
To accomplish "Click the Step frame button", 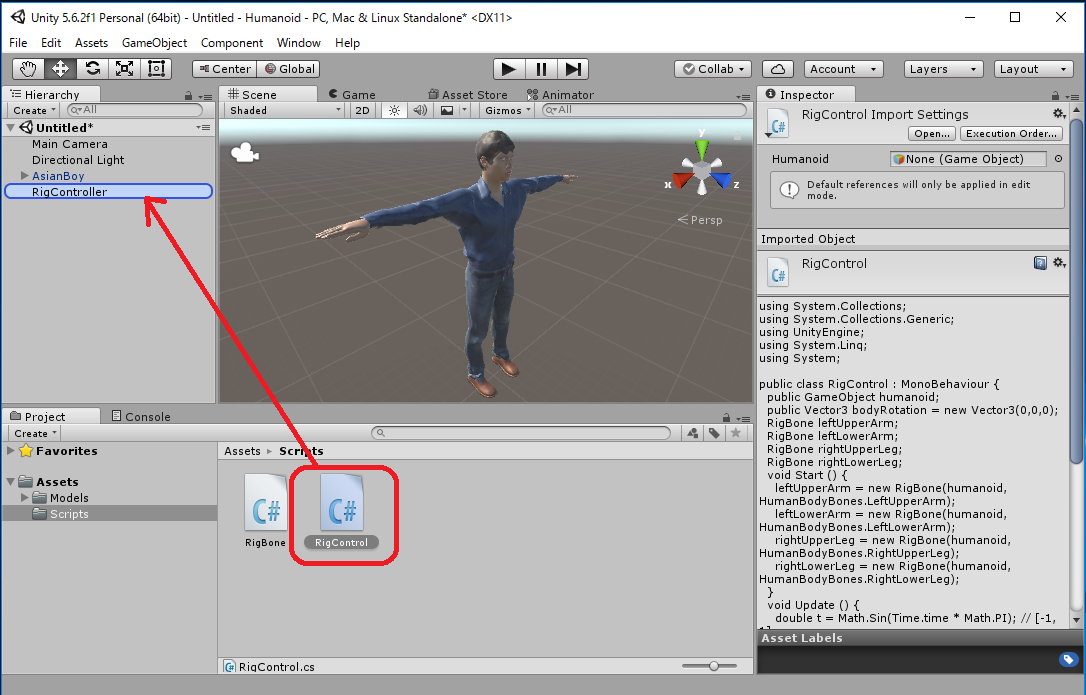I will point(572,69).
